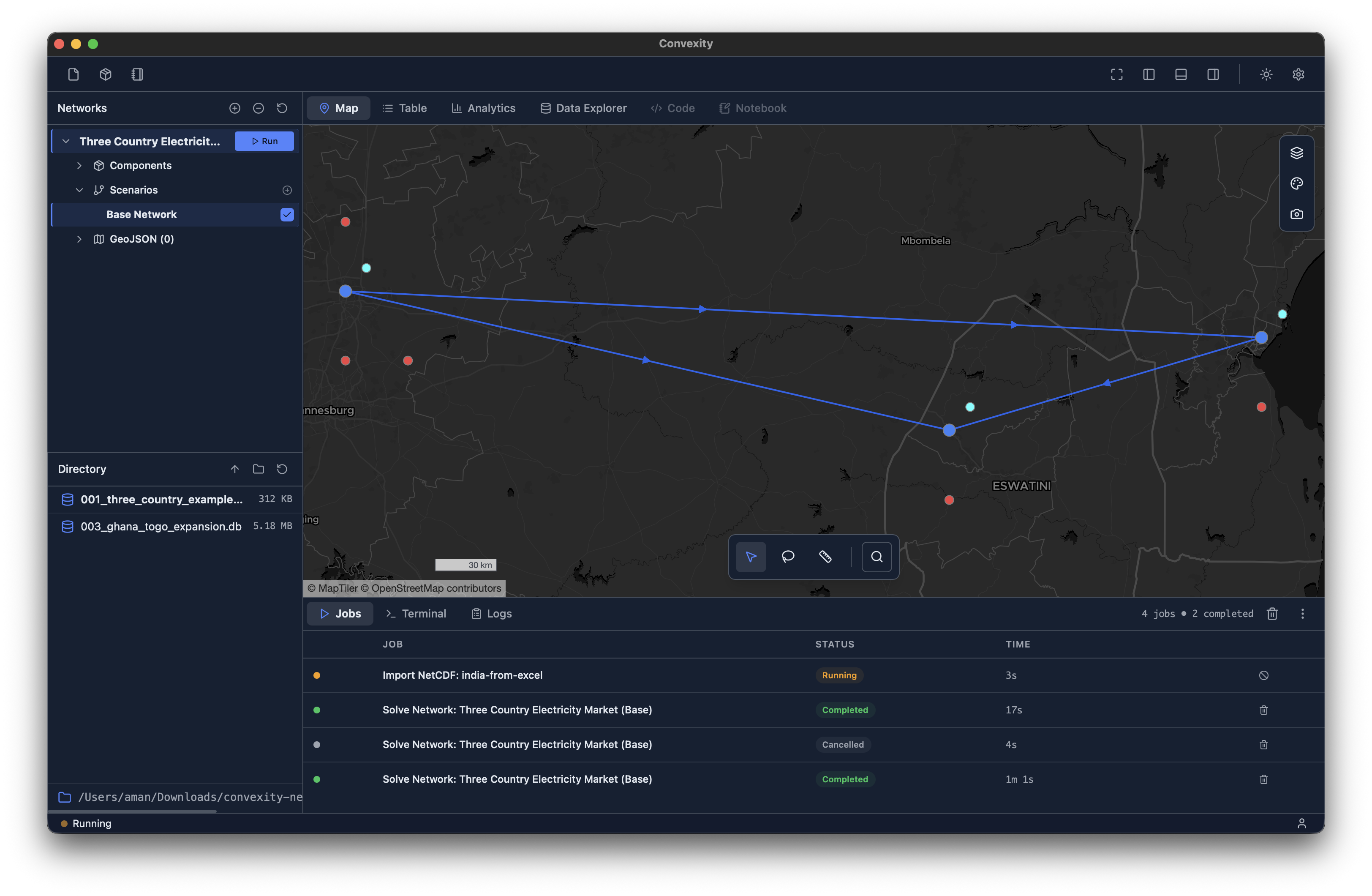Image resolution: width=1372 pixels, height=896 pixels.
Task: Open the map layers panel
Action: 1296,153
